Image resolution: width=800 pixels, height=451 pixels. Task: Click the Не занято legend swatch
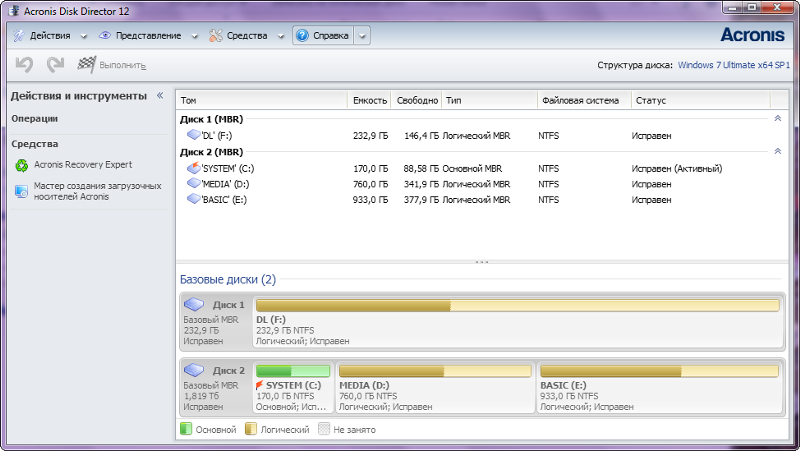pos(323,429)
